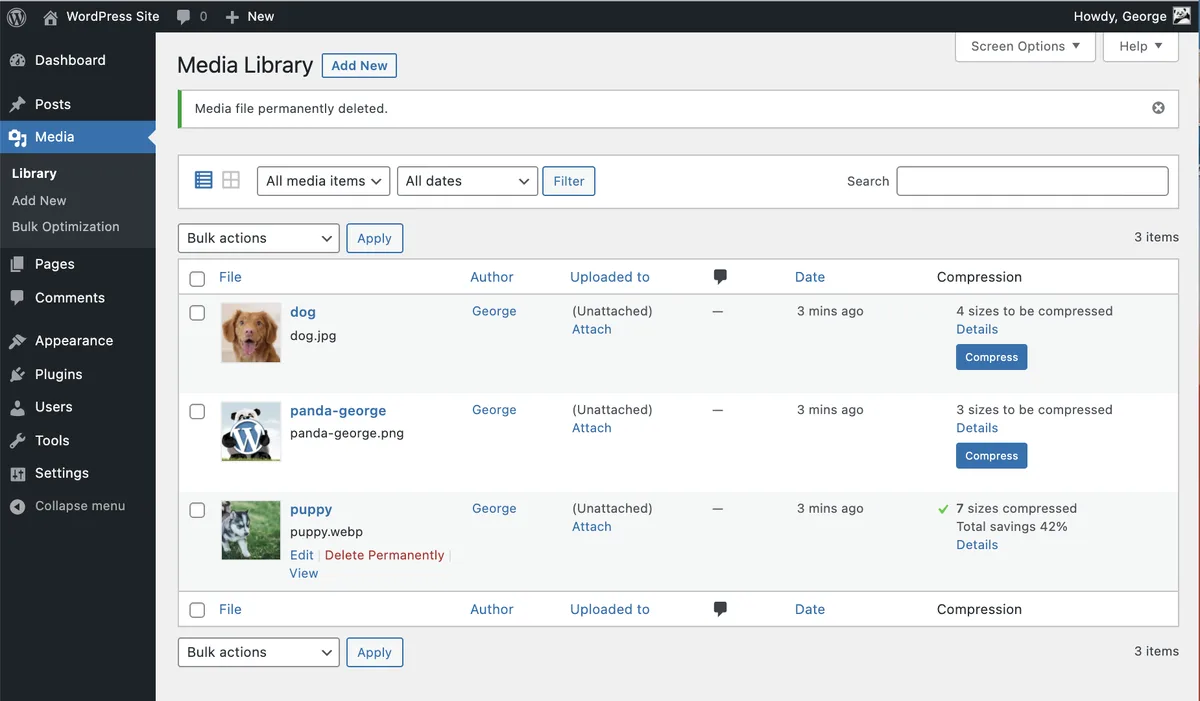Click the Dashboard gauge icon
Screen dimensions: 1200x701
(x=17, y=60)
